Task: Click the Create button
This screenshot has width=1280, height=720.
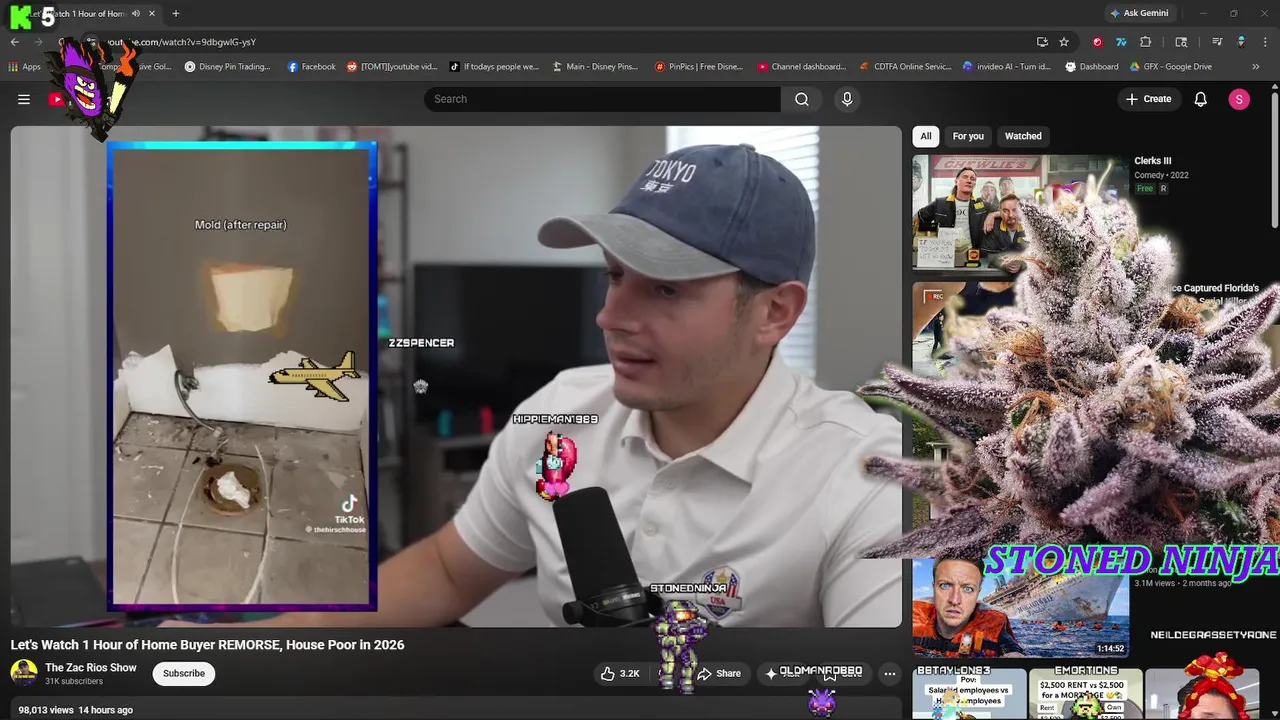Action: pos(1148,99)
